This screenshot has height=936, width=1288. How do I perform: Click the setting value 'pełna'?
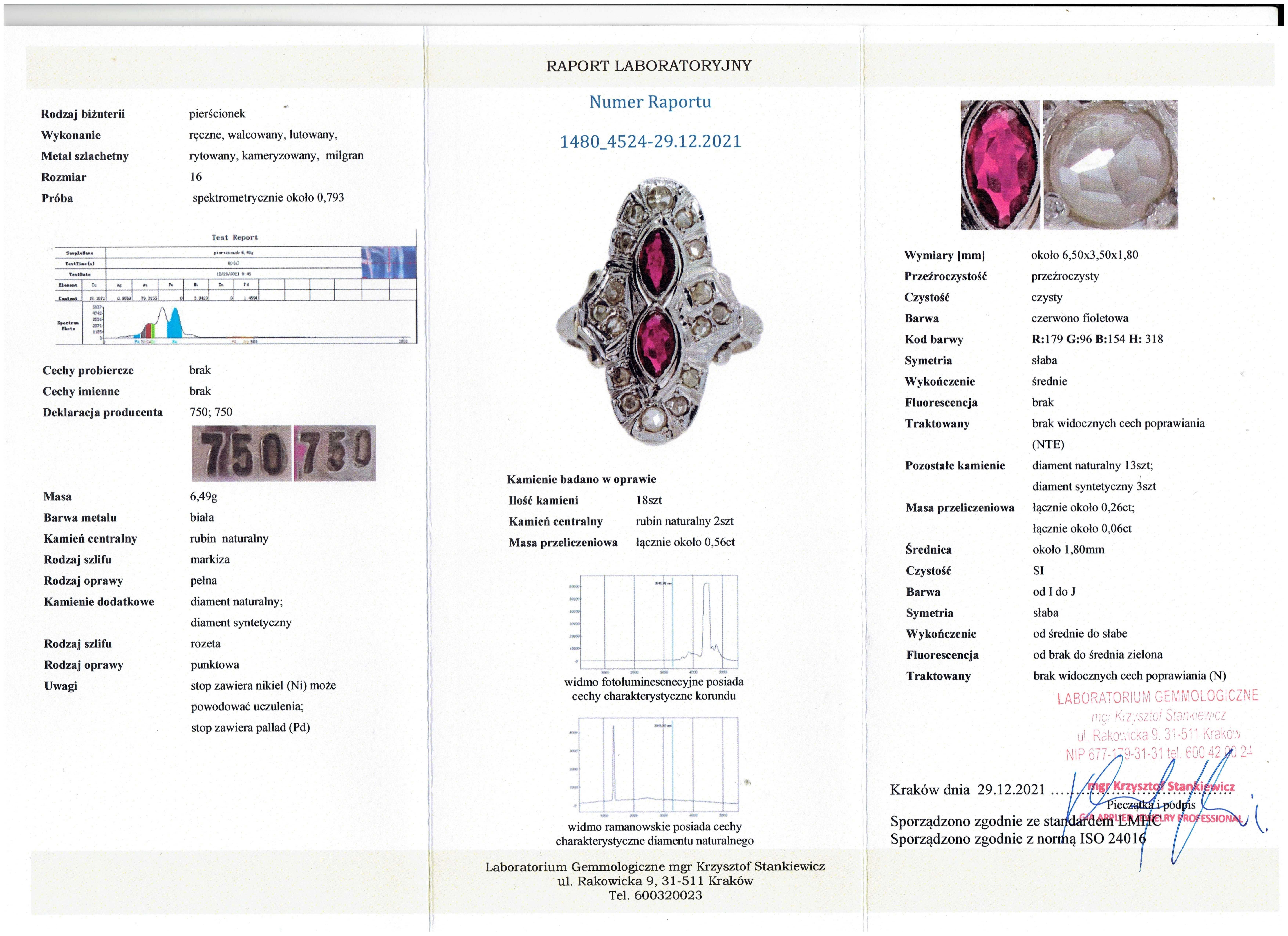[x=204, y=581]
